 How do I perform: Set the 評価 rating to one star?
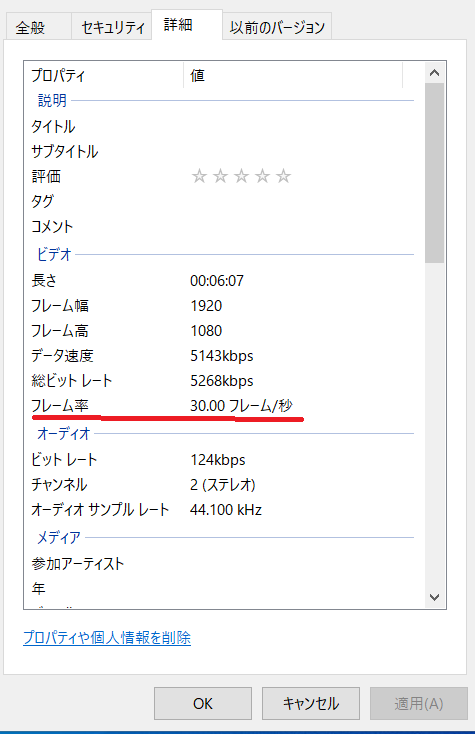[199, 176]
